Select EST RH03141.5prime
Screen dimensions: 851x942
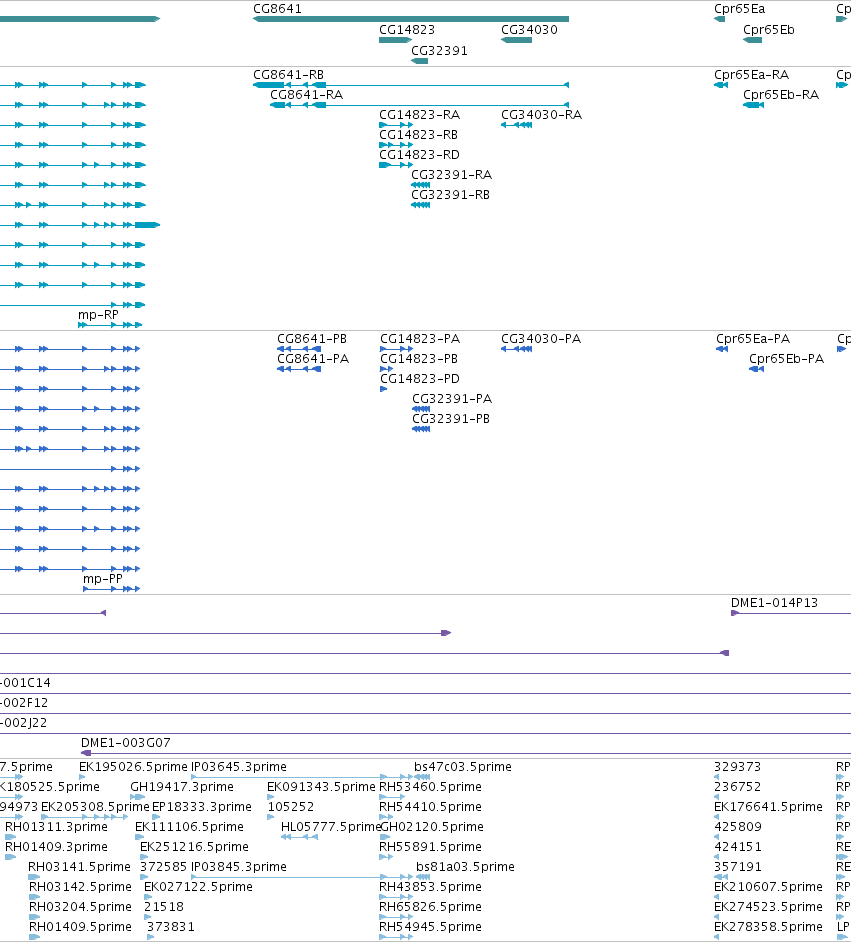pyautogui.click(x=34, y=877)
